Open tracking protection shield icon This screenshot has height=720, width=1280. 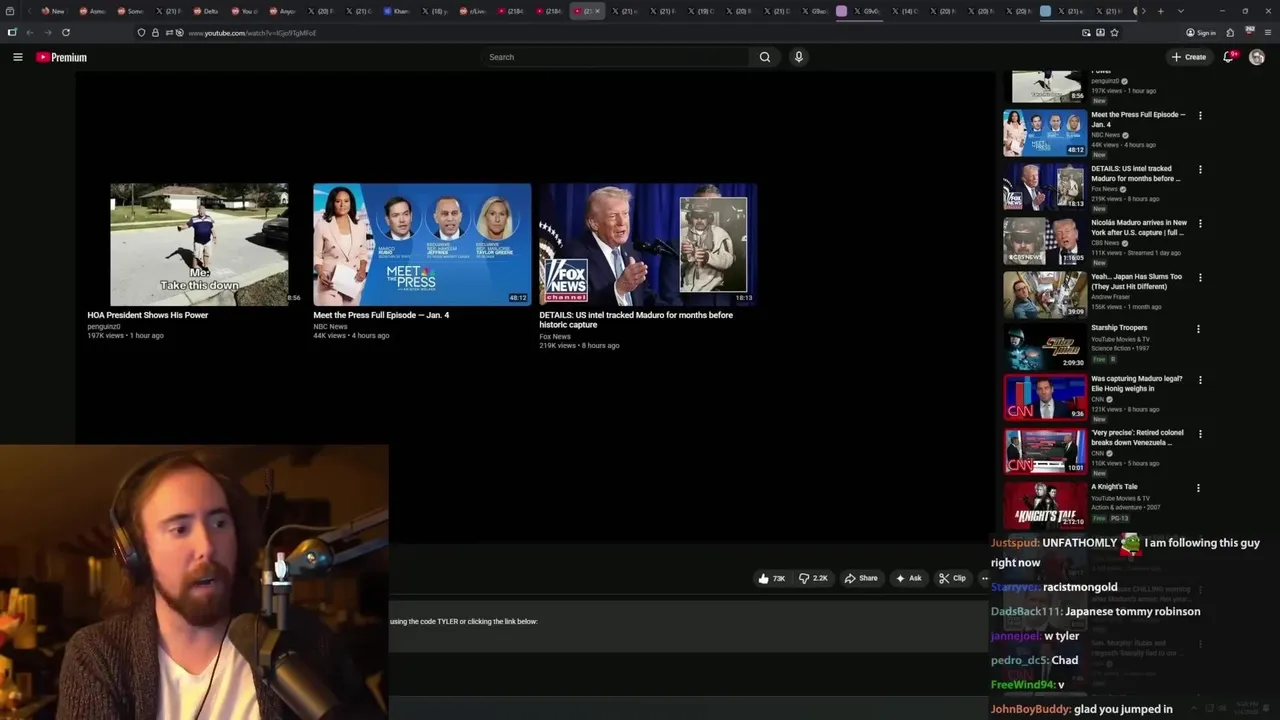(142, 33)
